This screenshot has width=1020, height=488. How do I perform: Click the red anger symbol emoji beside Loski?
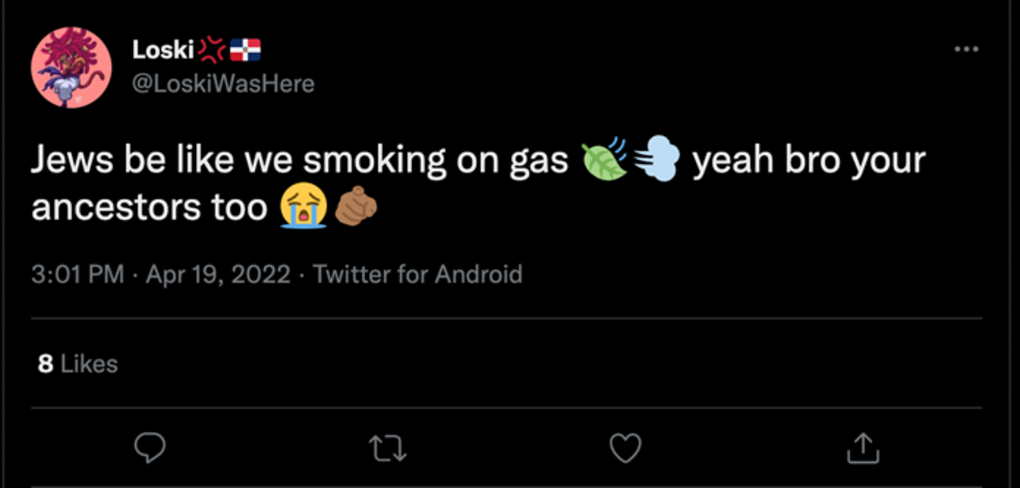(212, 49)
